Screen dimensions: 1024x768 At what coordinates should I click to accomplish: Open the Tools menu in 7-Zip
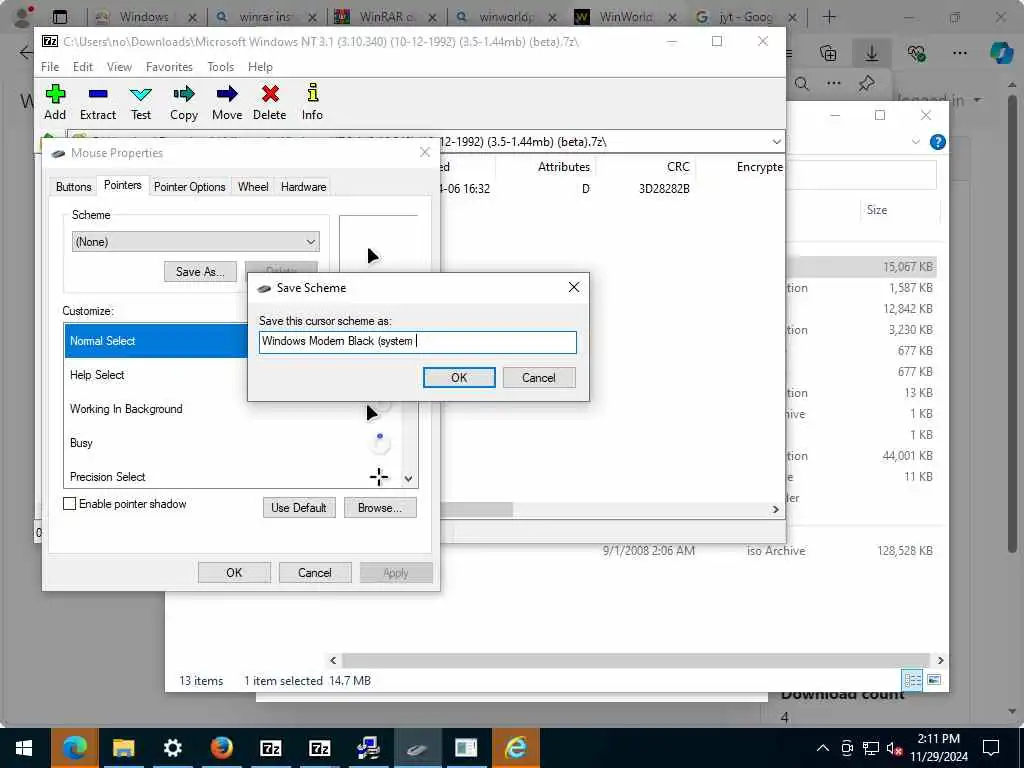[x=221, y=67]
